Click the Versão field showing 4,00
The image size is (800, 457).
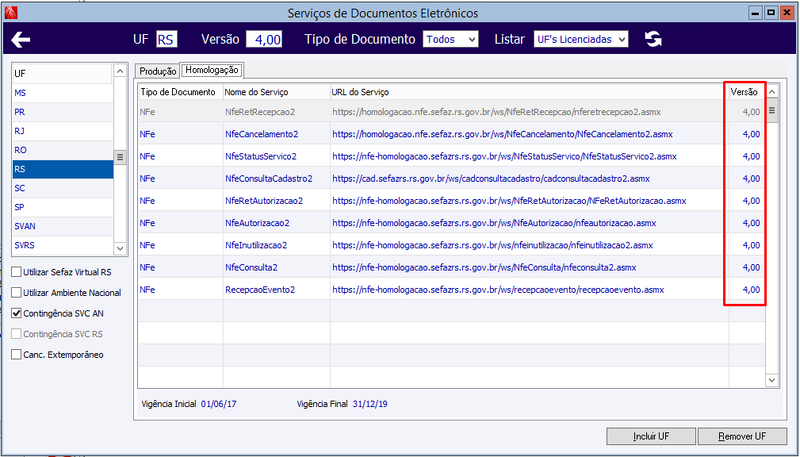click(264, 39)
